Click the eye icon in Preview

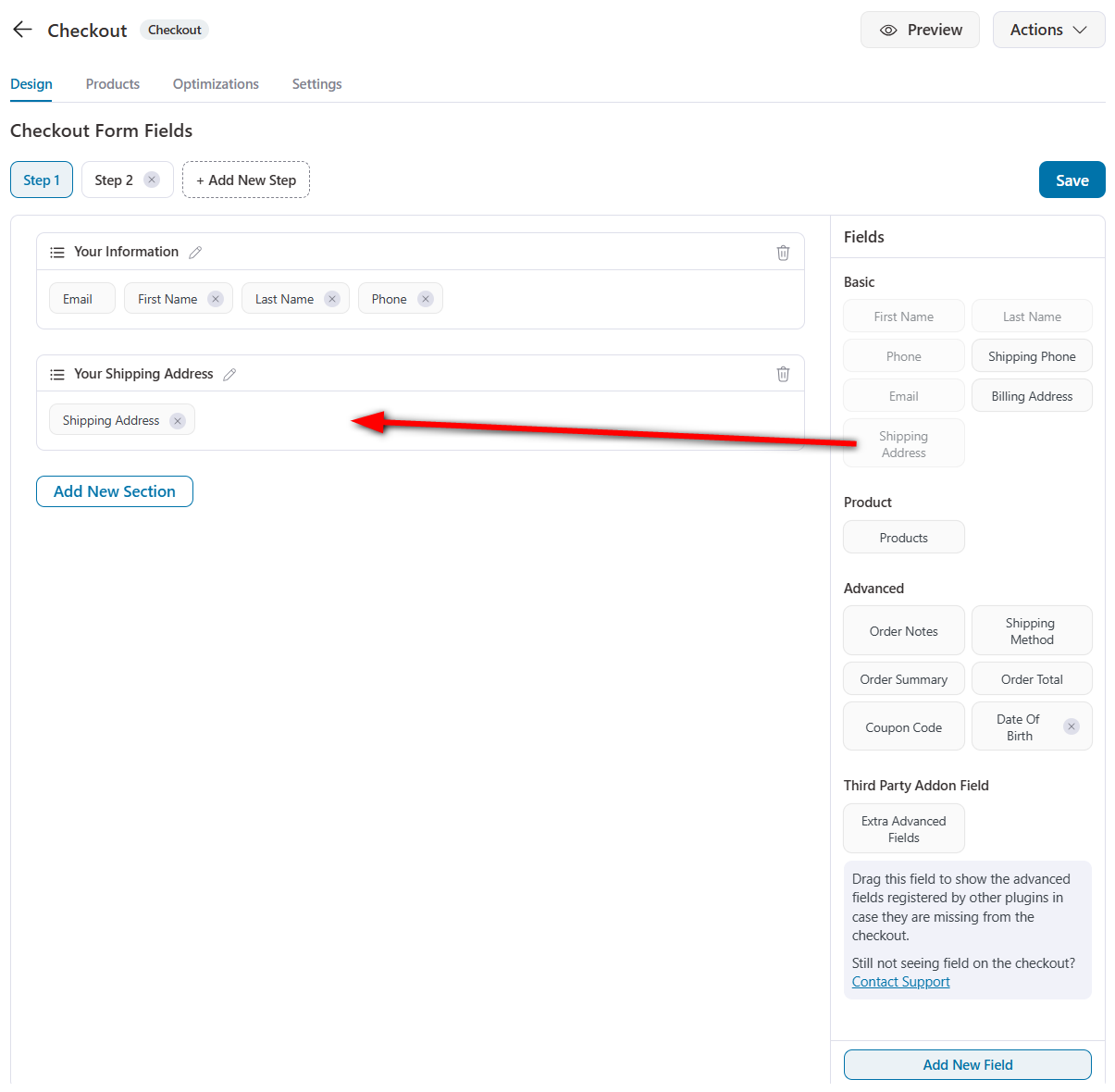tap(888, 31)
